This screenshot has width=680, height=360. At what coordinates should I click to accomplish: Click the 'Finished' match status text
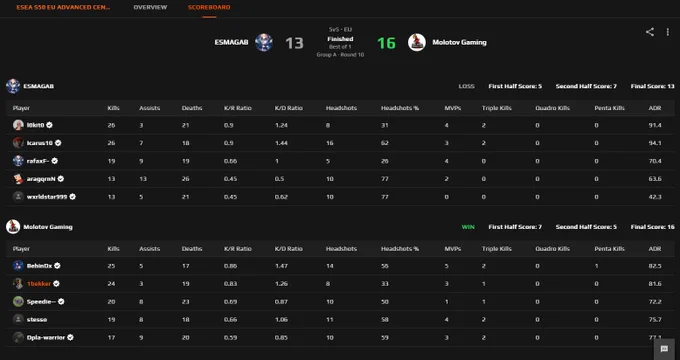pyautogui.click(x=340, y=39)
